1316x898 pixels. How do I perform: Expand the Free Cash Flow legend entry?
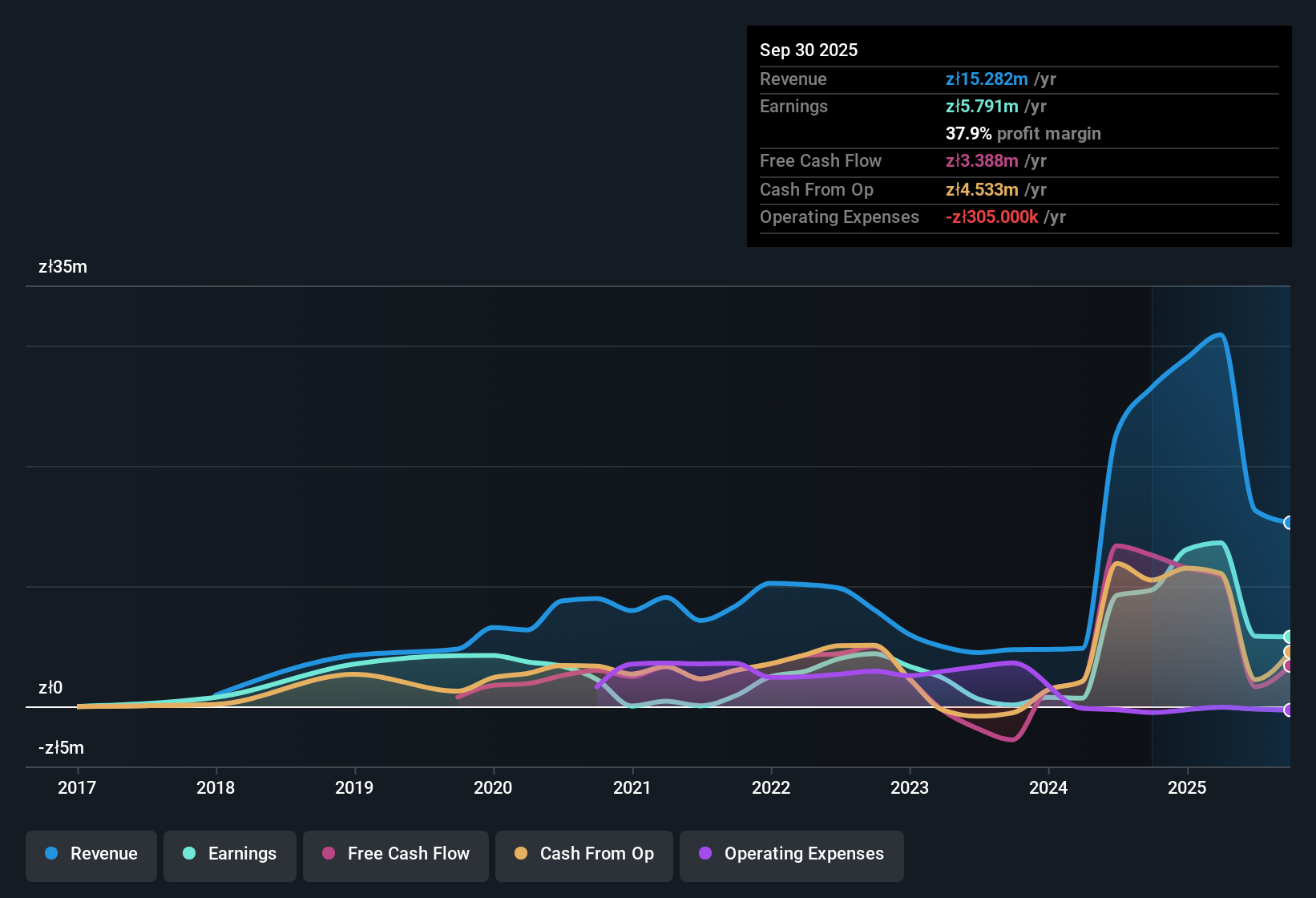395,854
